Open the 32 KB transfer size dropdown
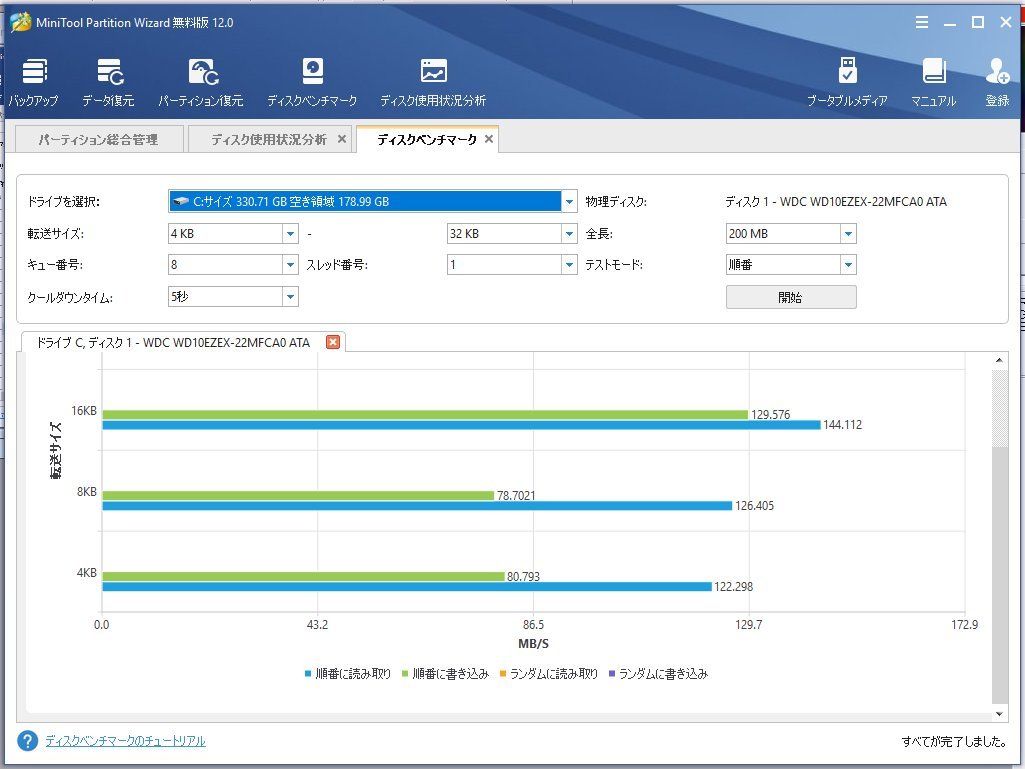This screenshot has height=769, width=1025. tap(569, 233)
